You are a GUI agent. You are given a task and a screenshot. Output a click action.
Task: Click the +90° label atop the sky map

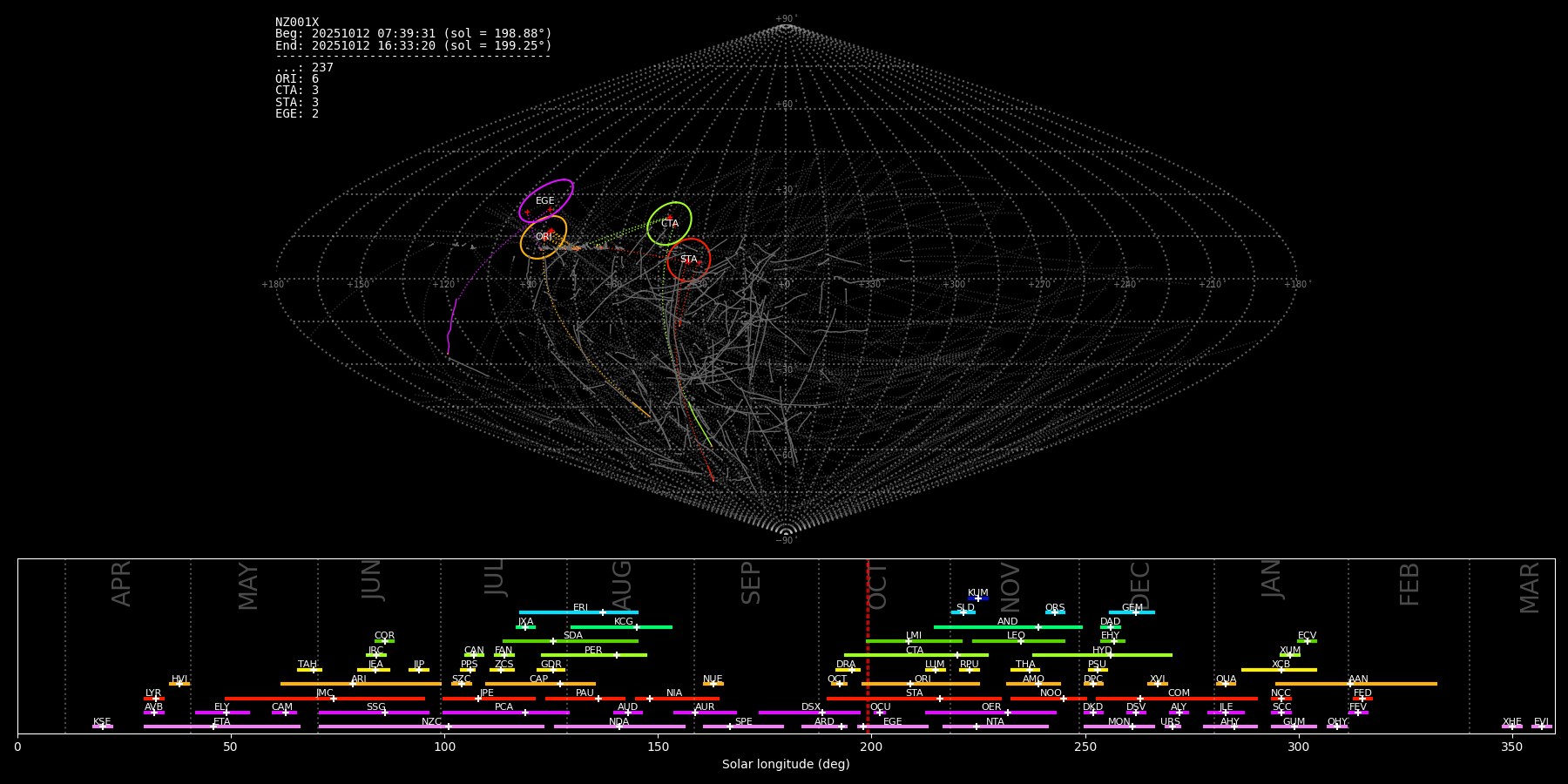point(786,19)
